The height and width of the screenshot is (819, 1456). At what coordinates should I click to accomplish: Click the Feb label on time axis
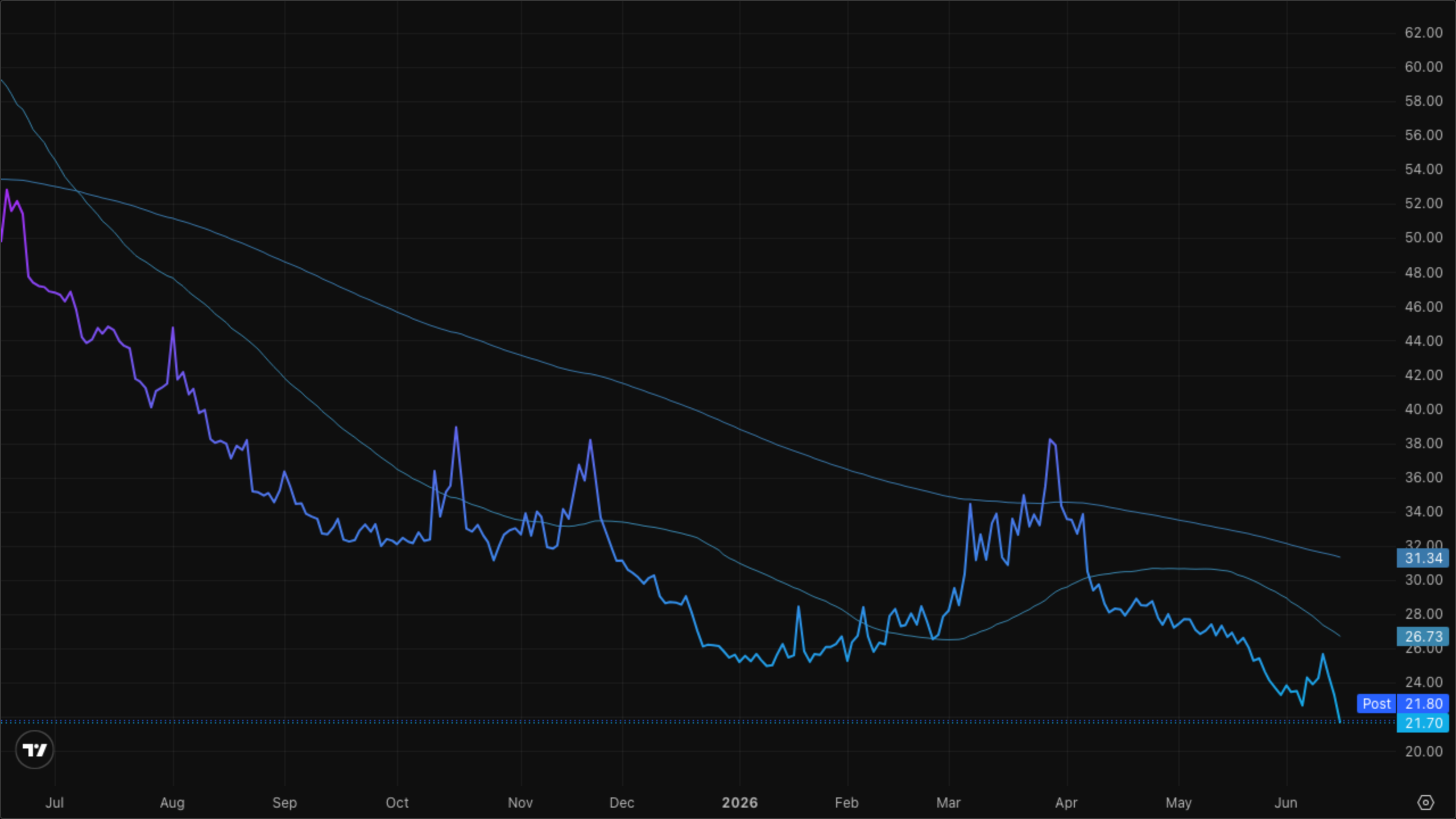point(846,803)
